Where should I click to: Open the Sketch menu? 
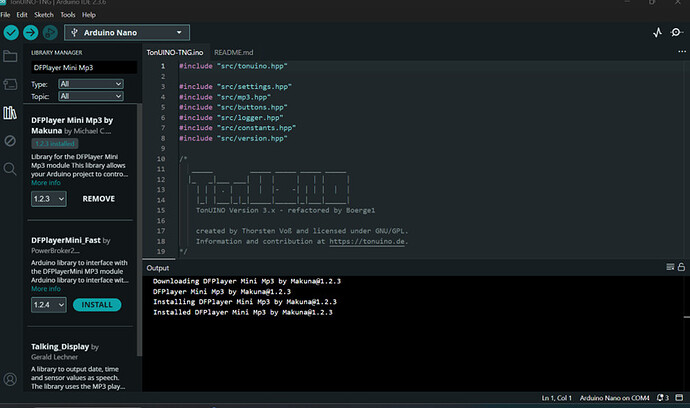(42, 15)
